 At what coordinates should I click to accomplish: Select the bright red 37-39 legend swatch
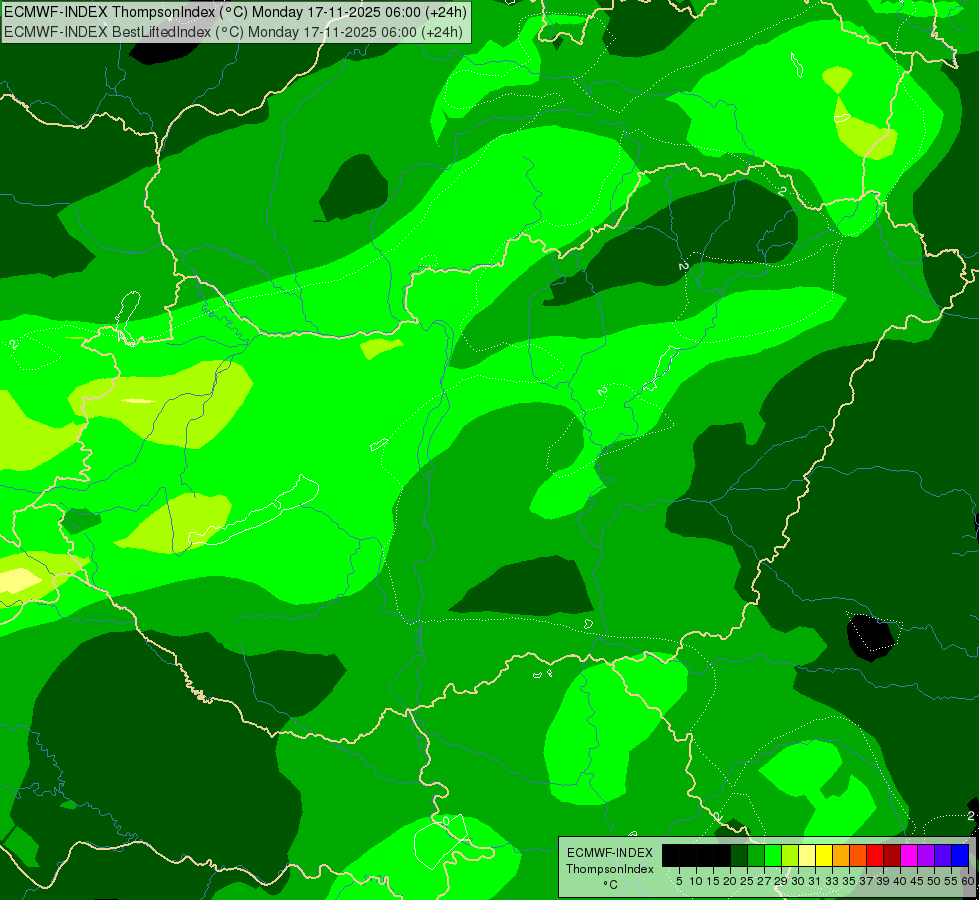pos(875,855)
